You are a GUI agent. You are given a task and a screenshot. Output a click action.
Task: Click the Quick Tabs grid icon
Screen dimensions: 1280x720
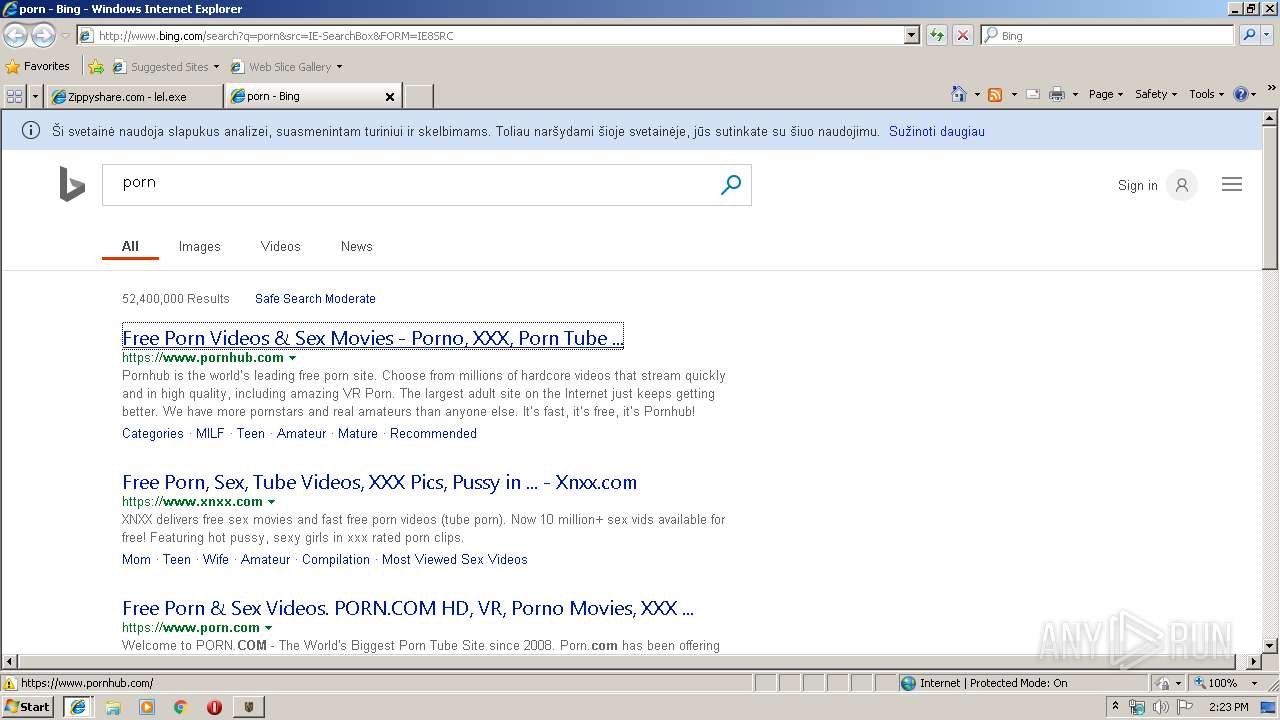coord(14,96)
